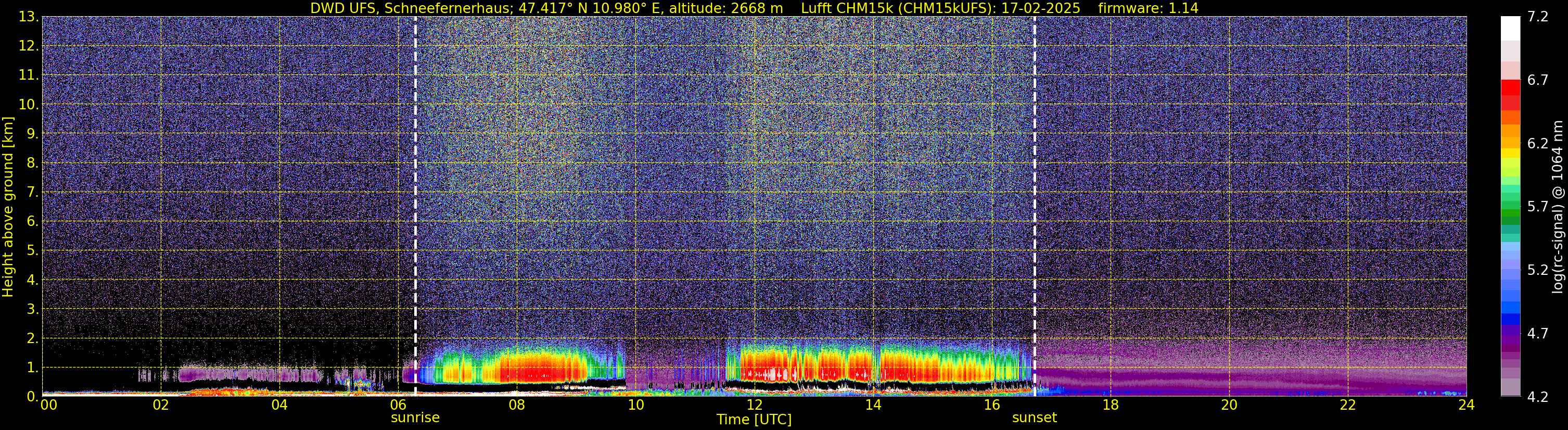This screenshot has width=1568, height=430.
Task: Click the '3.' height tick label
Action: [x=33, y=309]
